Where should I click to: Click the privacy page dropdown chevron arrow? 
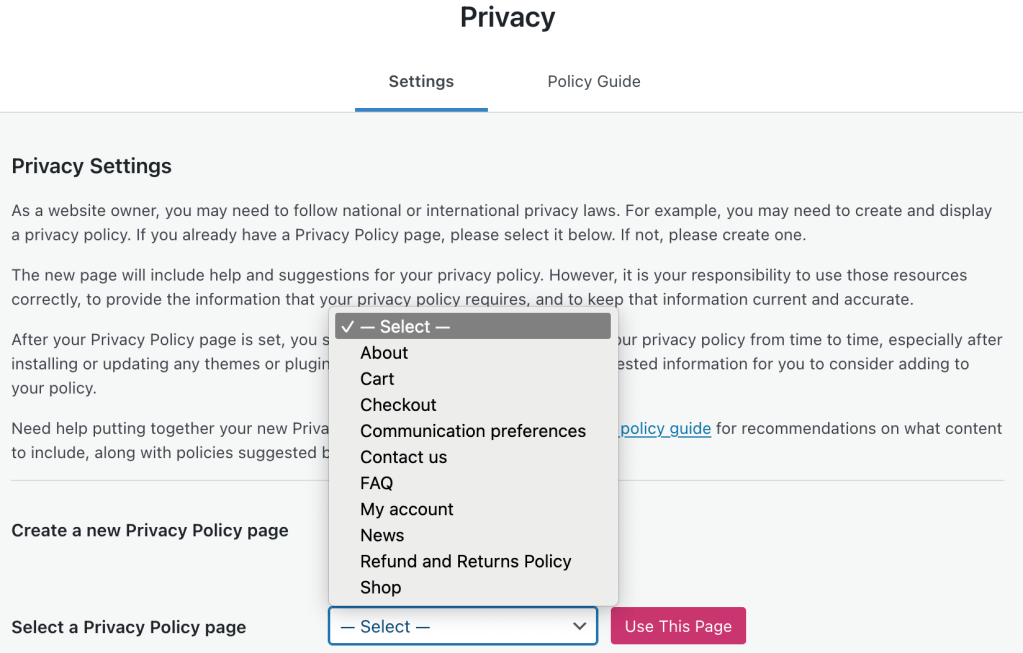pyautogui.click(x=579, y=627)
